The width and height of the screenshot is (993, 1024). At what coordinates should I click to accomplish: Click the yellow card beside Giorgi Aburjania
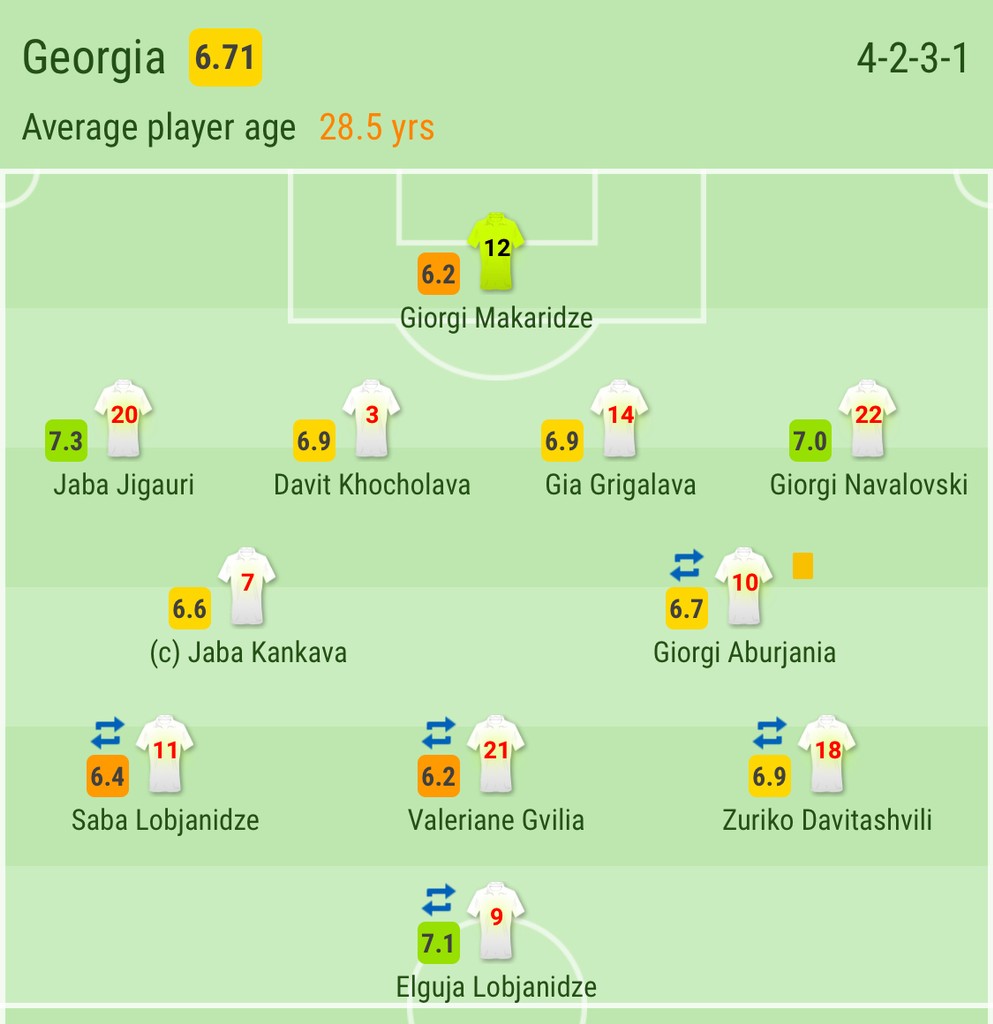tap(802, 566)
